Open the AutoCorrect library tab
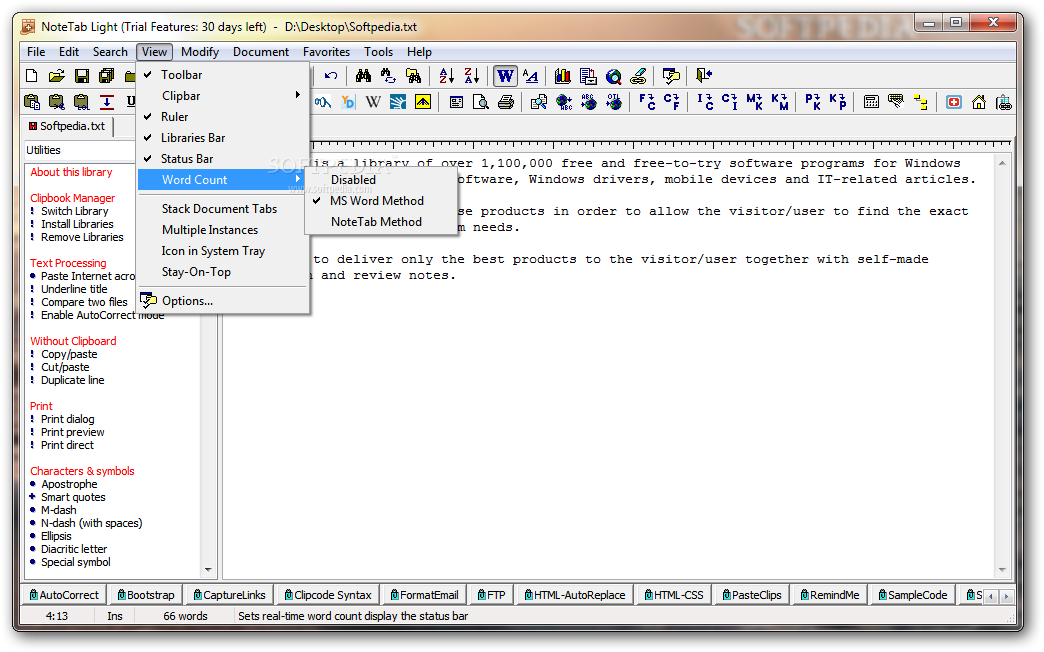1044x652 pixels. (64, 595)
